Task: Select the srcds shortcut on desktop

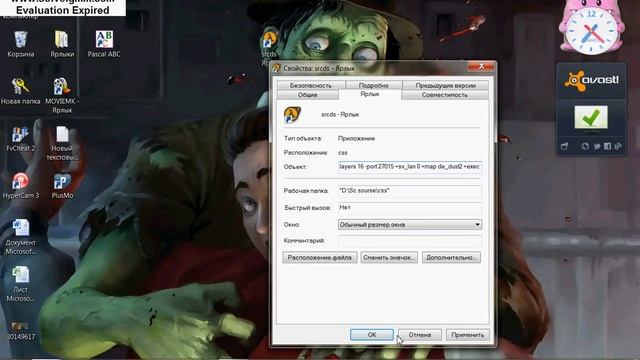Action: [x=269, y=47]
